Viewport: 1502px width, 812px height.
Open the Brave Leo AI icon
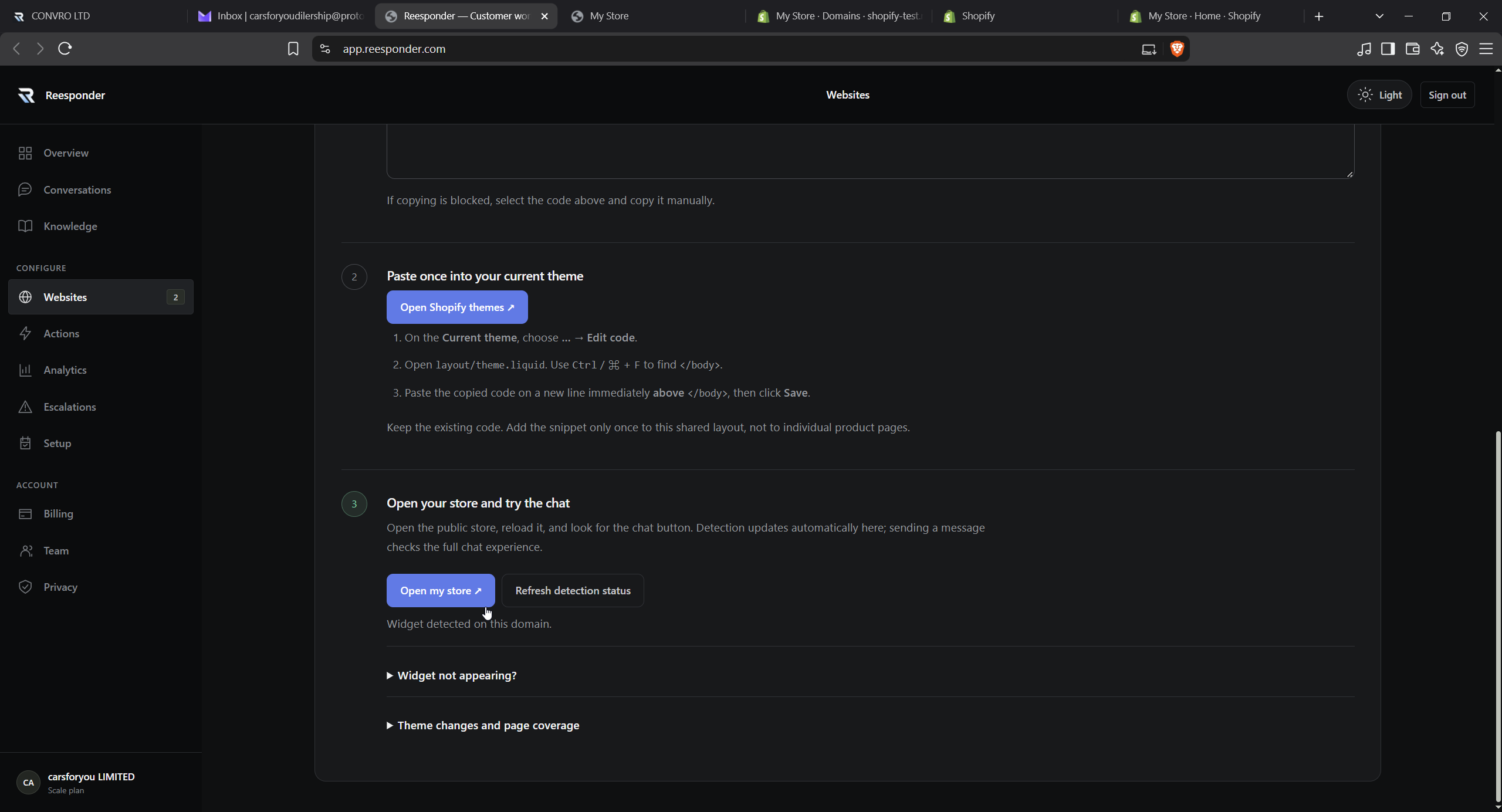coord(1437,49)
